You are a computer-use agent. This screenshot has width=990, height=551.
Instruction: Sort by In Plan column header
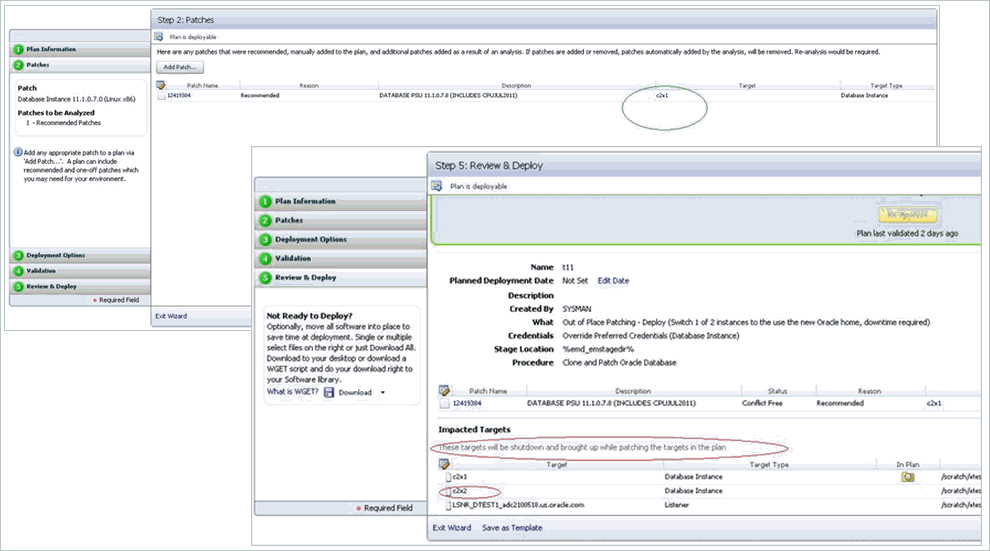coord(907,465)
